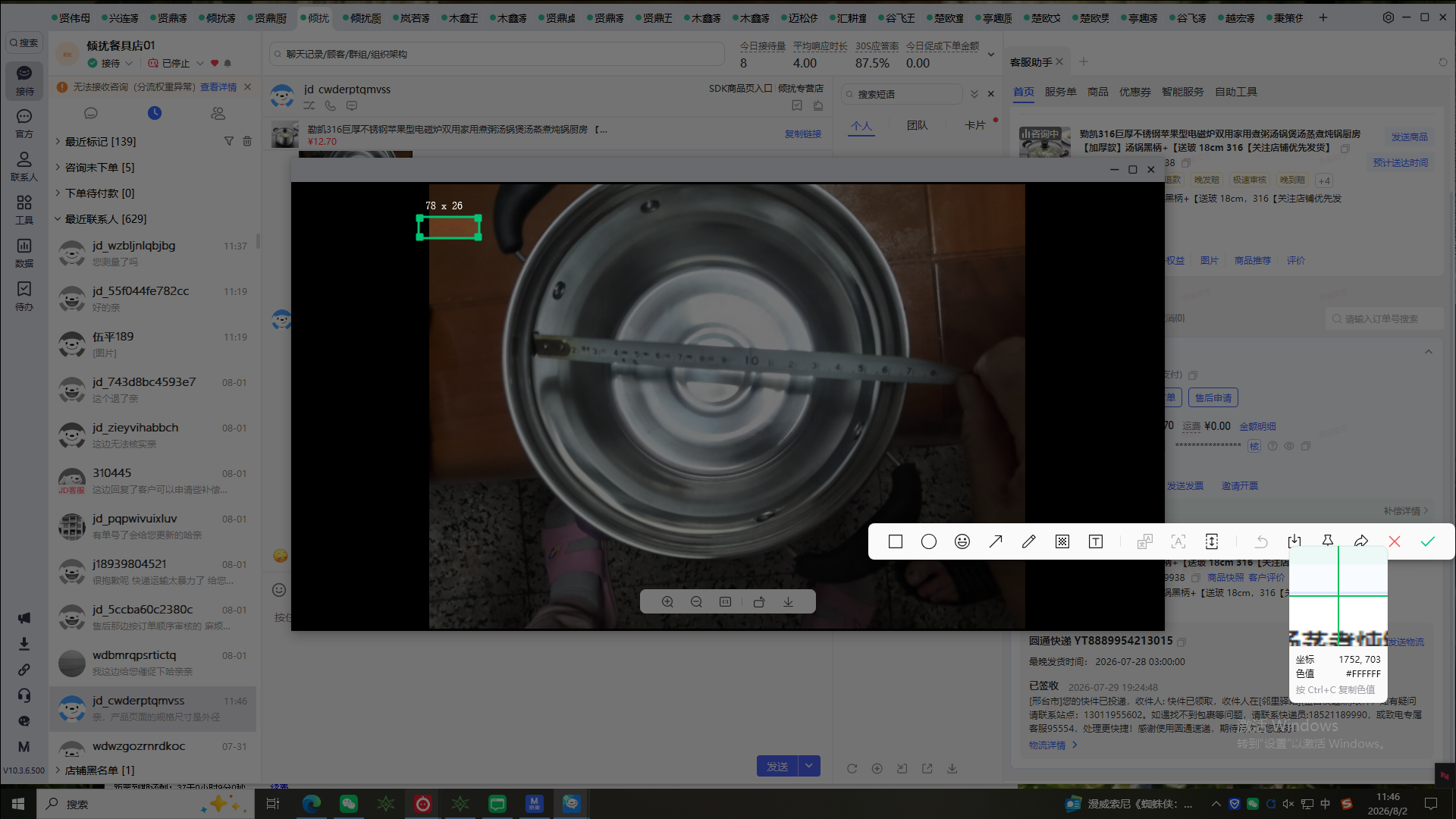
Task: Open 工具 in the left sidebar
Action: pos(24,209)
